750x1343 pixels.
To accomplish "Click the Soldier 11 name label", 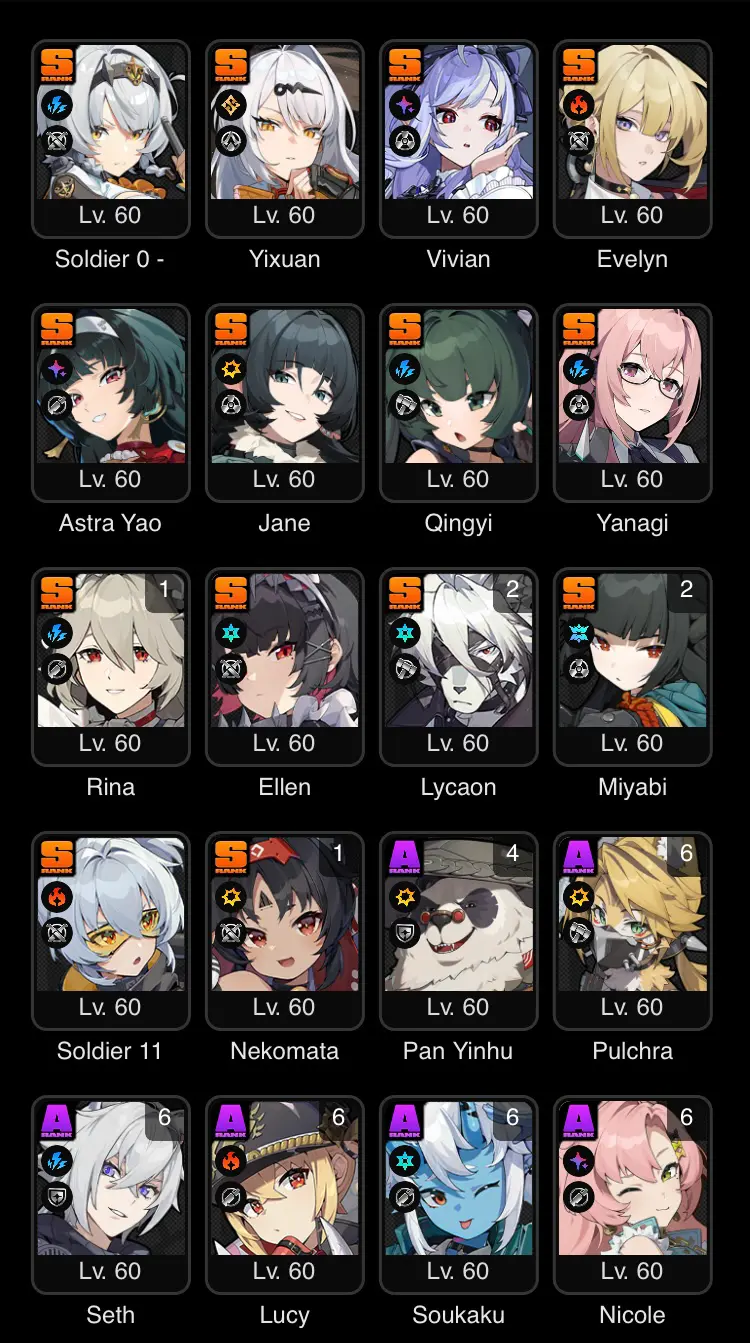I will click(110, 1051).
